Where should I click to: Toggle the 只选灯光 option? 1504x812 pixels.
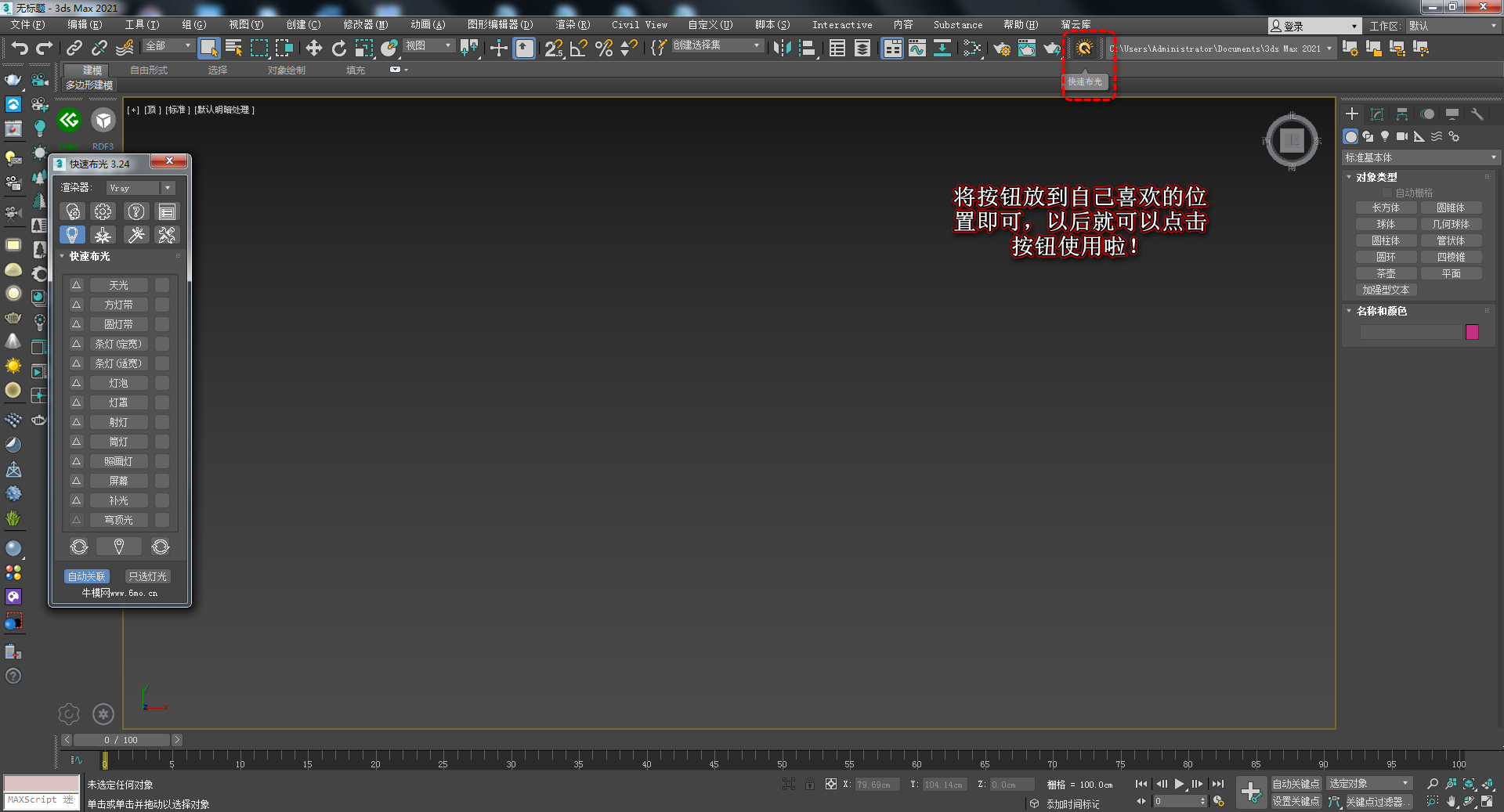(147, 576)
